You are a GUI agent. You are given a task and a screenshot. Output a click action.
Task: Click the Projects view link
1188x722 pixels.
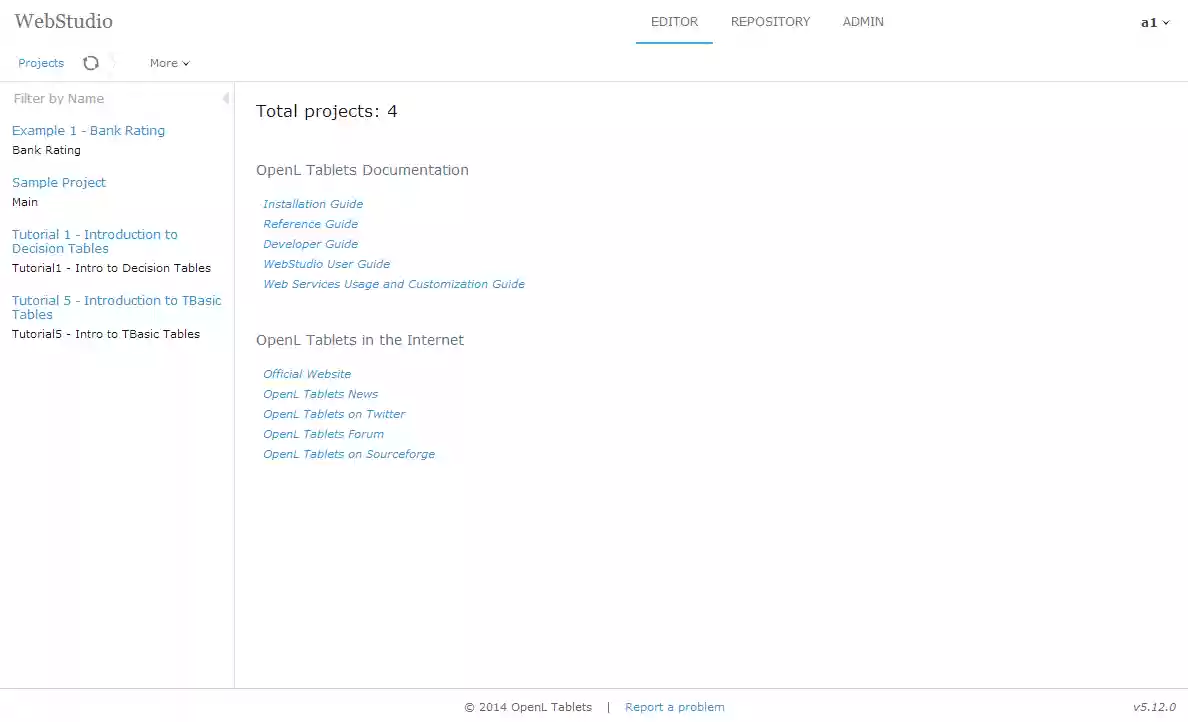40,62
